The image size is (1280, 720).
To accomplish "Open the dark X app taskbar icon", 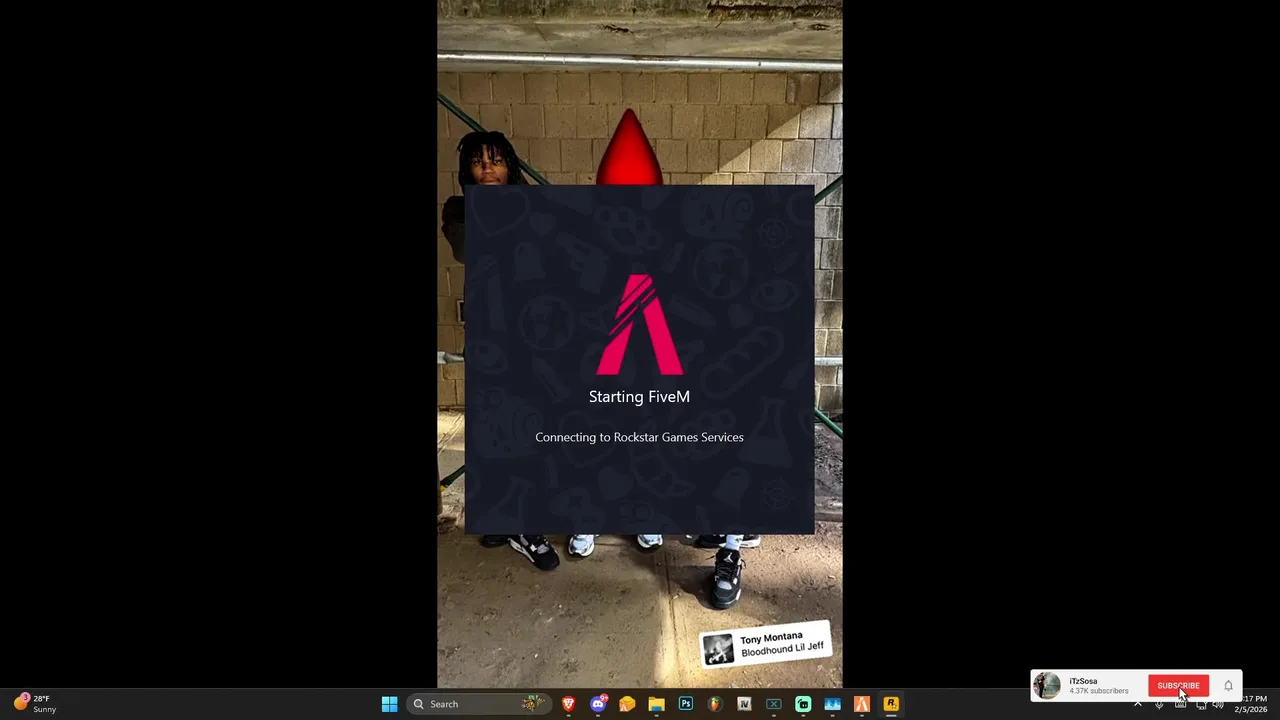I will click(773, 704).
